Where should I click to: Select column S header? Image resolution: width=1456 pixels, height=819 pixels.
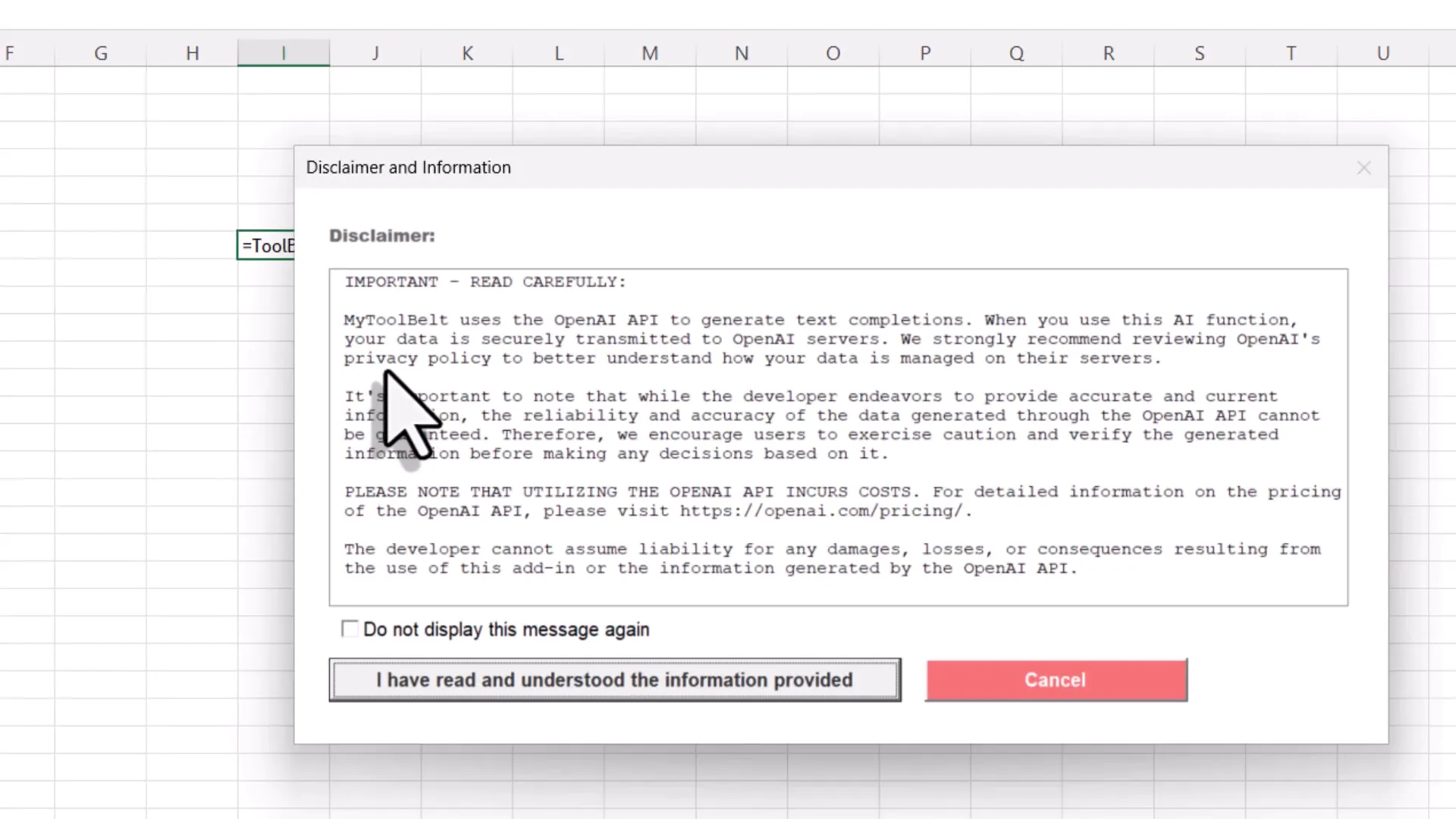coord(1200,53)
